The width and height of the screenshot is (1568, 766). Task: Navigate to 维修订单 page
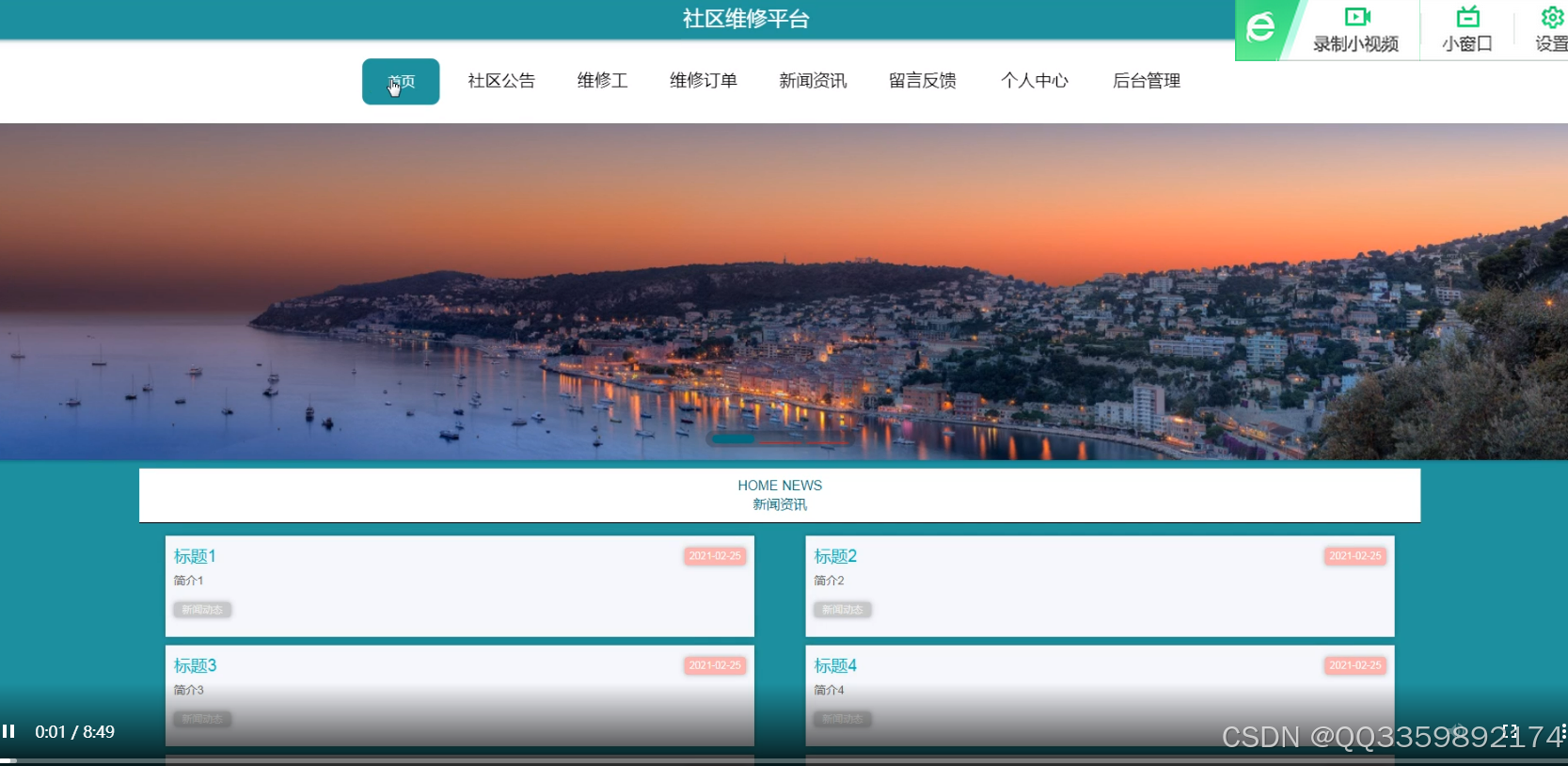coord(703,81)
